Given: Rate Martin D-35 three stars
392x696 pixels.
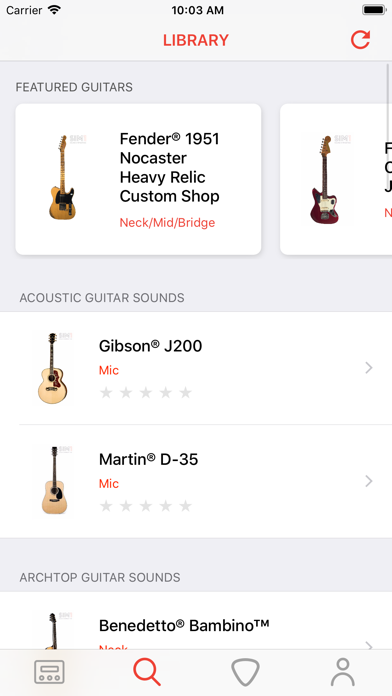Looking at the screenshot, I should [x=146, y=506].
